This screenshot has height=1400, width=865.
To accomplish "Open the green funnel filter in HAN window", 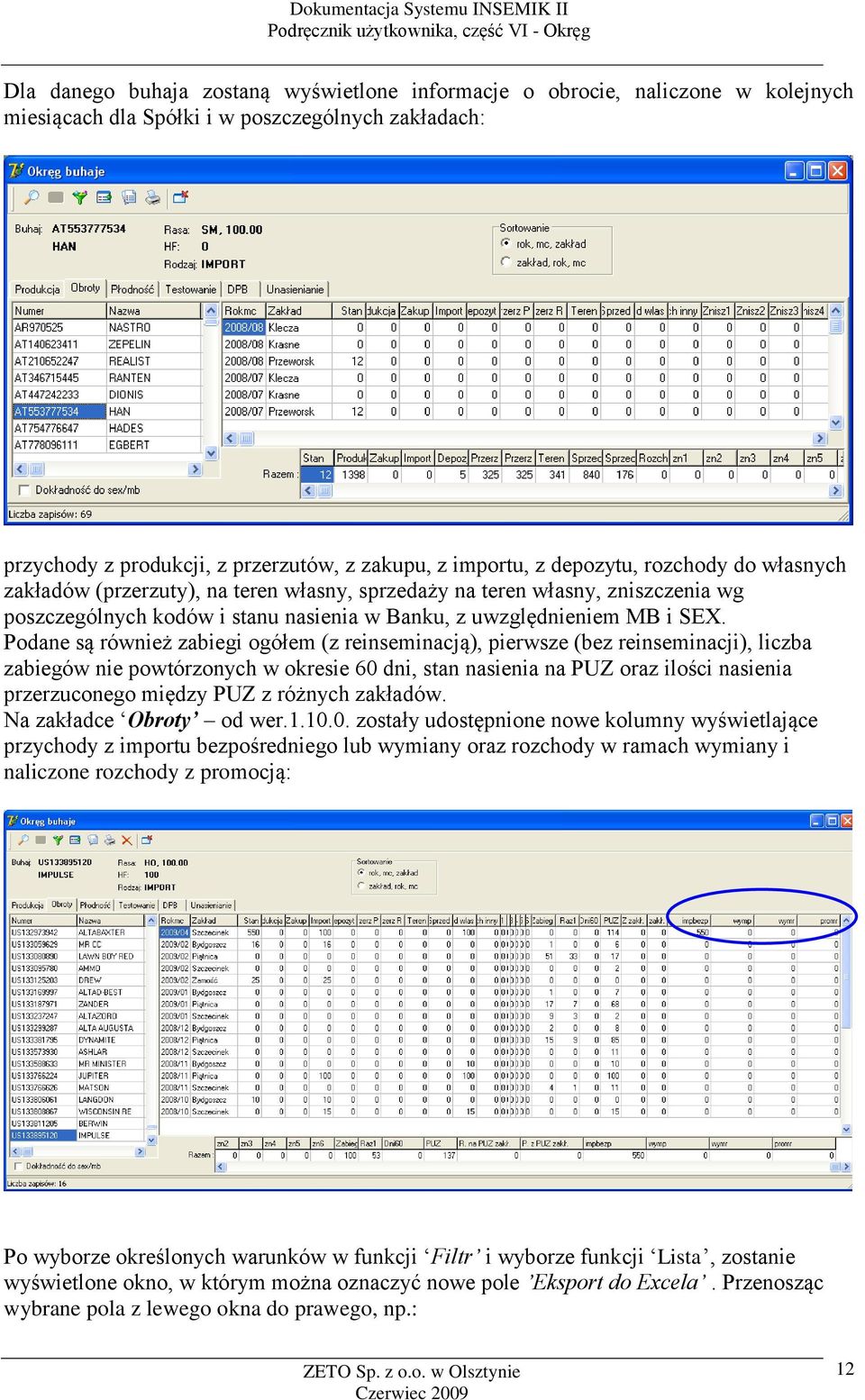I will tap(80, 197).
